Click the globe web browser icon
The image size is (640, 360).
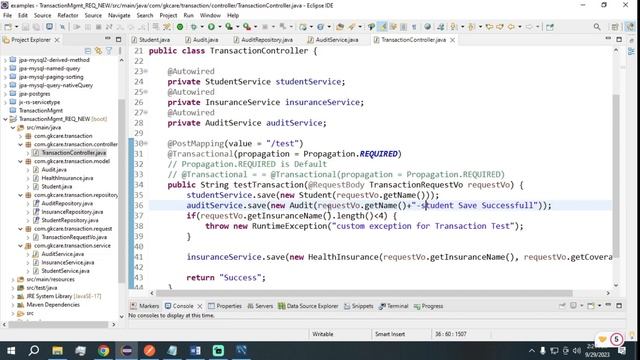coord(427,27)
